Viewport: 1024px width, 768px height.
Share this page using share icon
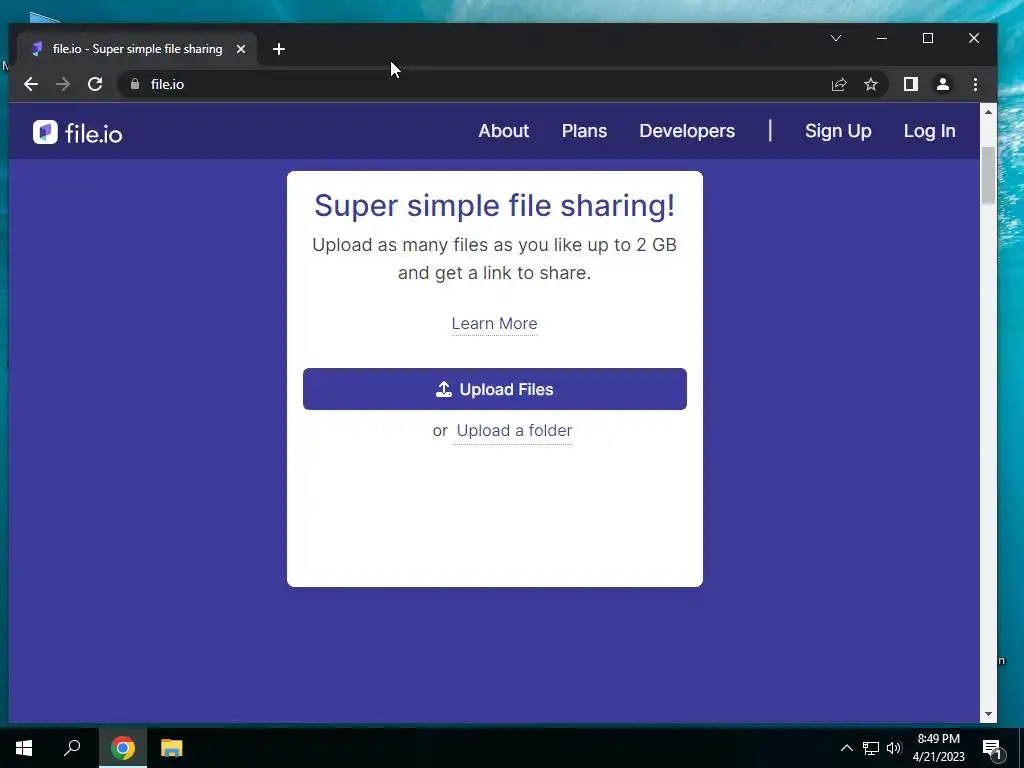click(839, 84)
